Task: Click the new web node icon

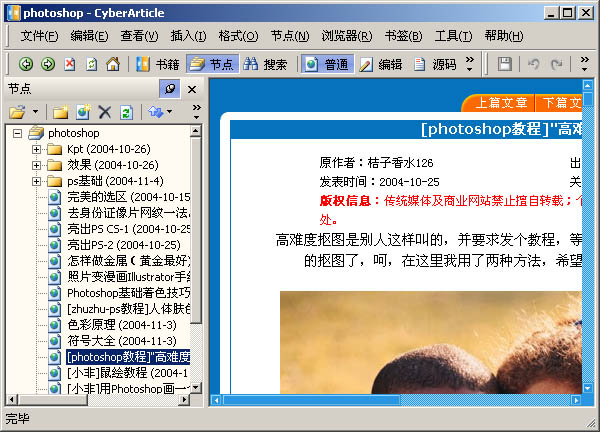Action: 83,112
